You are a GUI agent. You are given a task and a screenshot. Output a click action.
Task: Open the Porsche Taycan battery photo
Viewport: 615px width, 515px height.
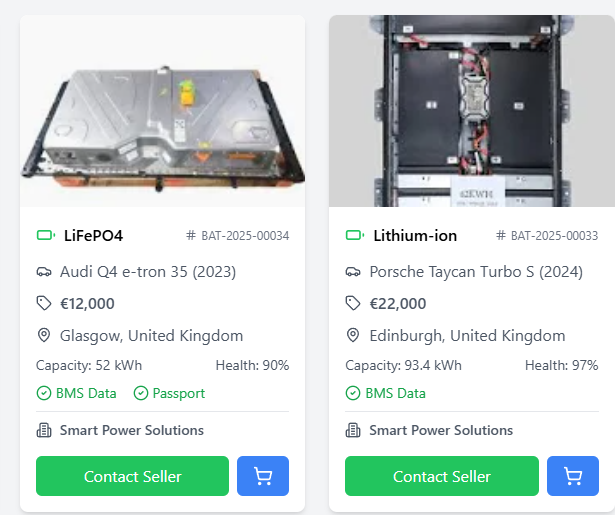[x=471, y=111]
